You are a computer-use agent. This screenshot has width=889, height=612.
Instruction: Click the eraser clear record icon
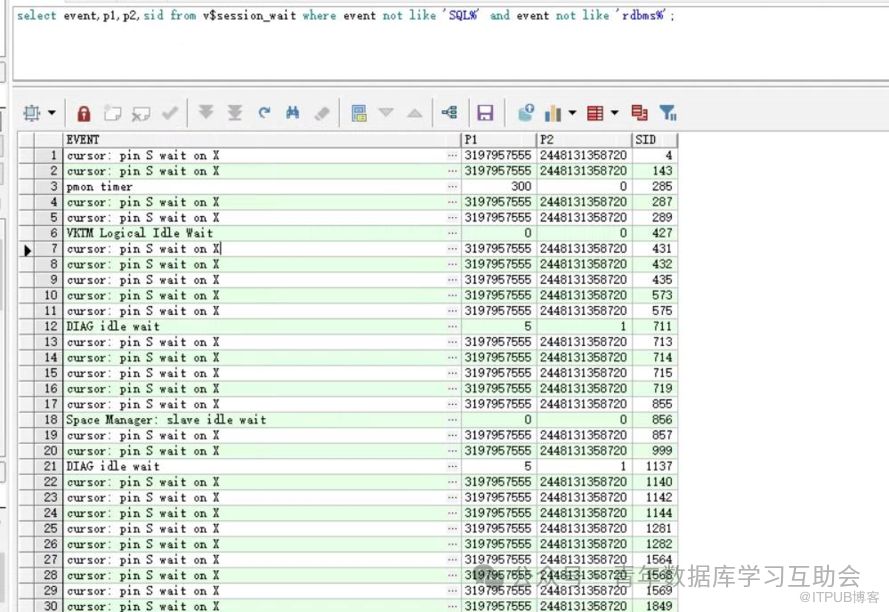point(322,113)
